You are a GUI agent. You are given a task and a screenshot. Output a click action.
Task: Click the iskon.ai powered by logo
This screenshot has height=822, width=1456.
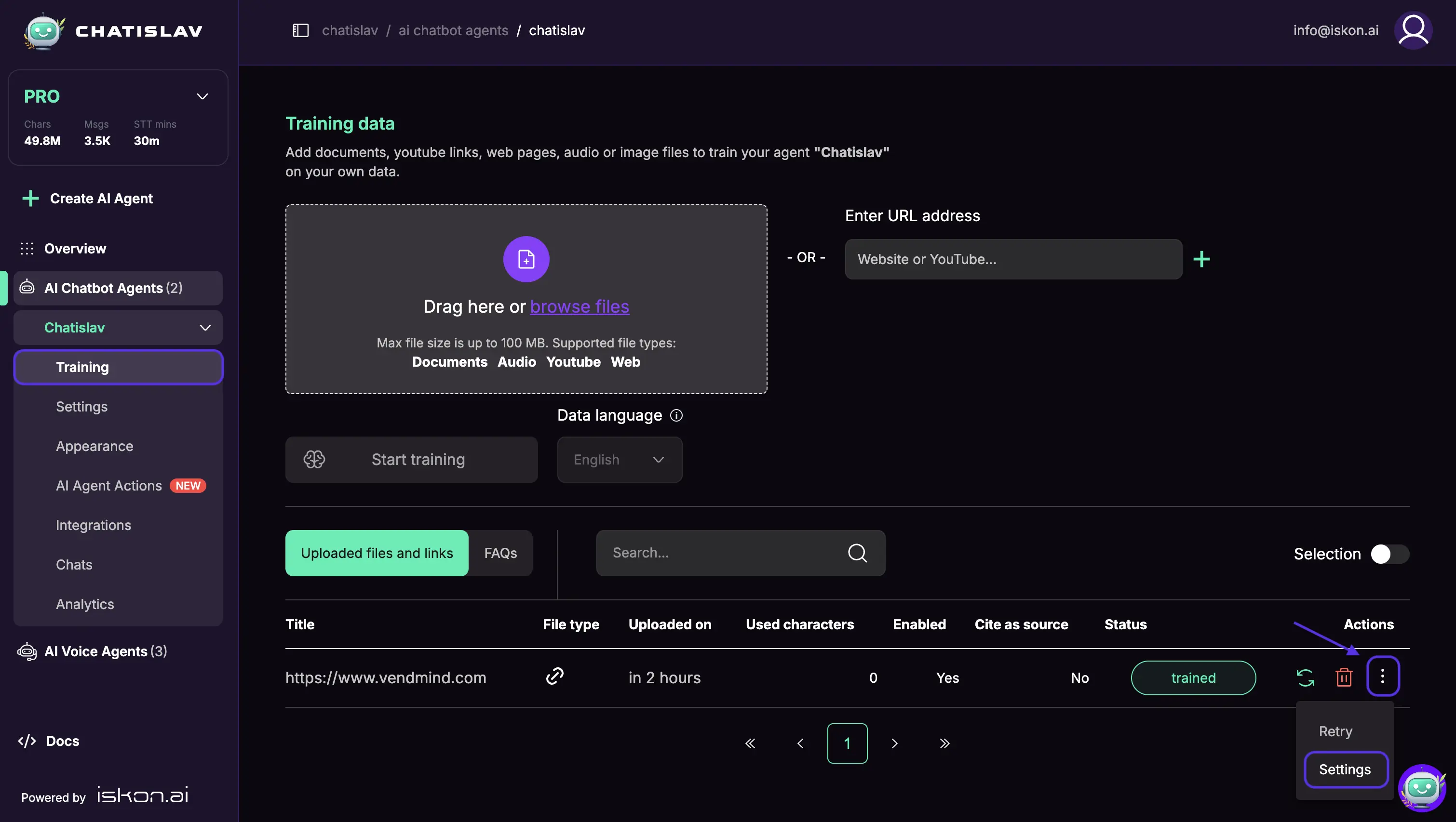142,795
